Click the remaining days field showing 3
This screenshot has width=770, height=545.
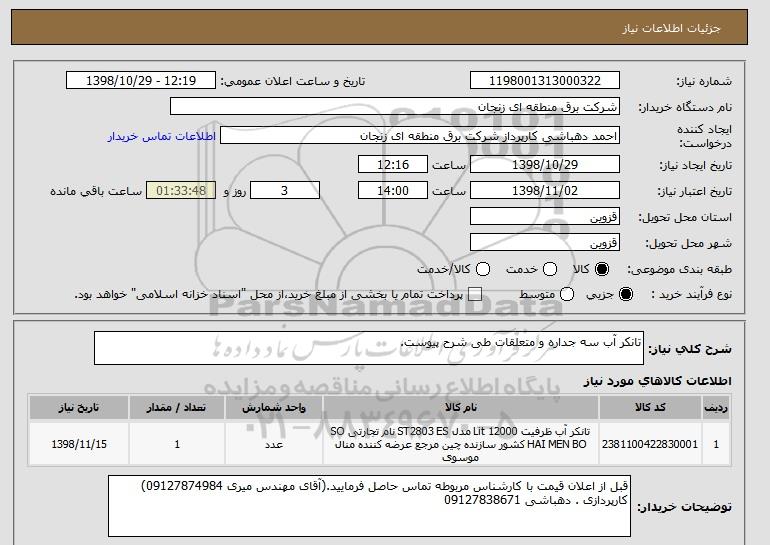[285, 191]
